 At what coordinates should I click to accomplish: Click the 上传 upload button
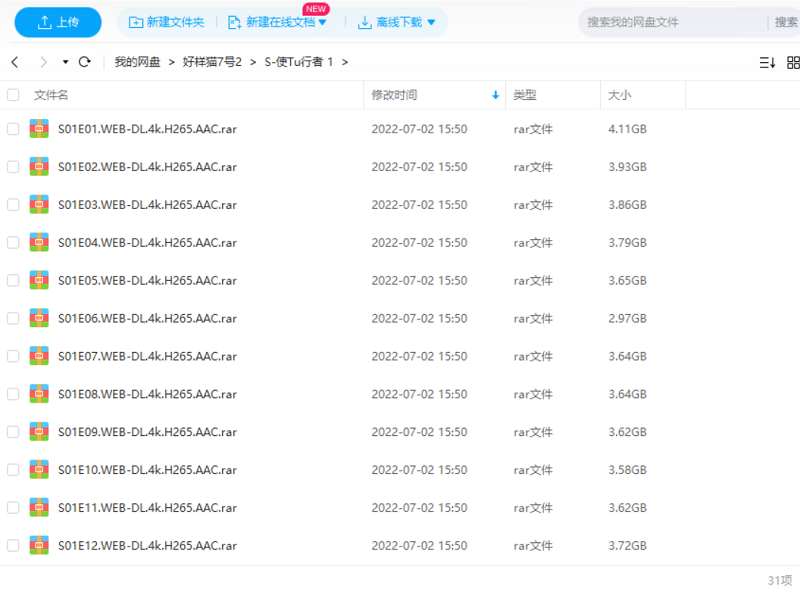pos(57,22)
